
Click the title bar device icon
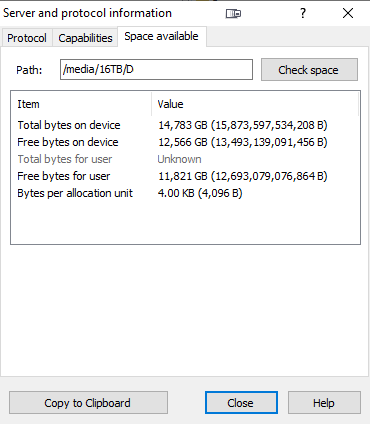tap(233, 14)
